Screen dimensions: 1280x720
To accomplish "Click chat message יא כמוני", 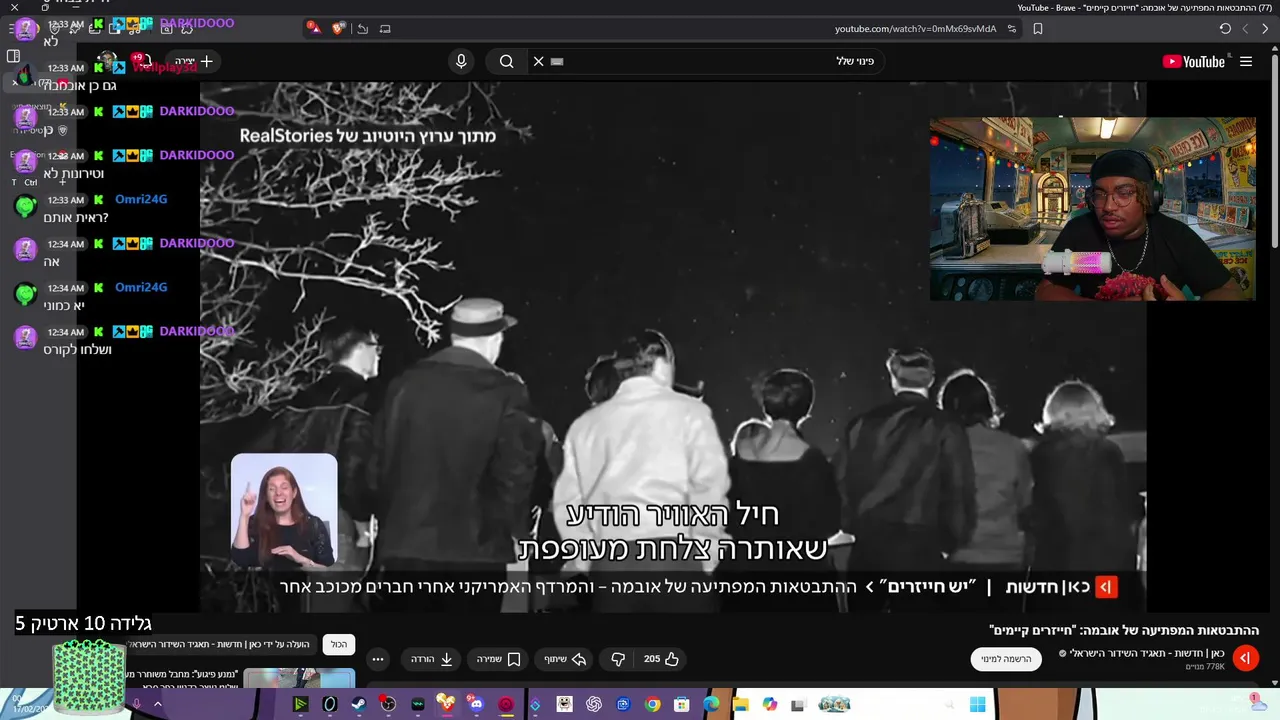I will (x=63, y=306).
